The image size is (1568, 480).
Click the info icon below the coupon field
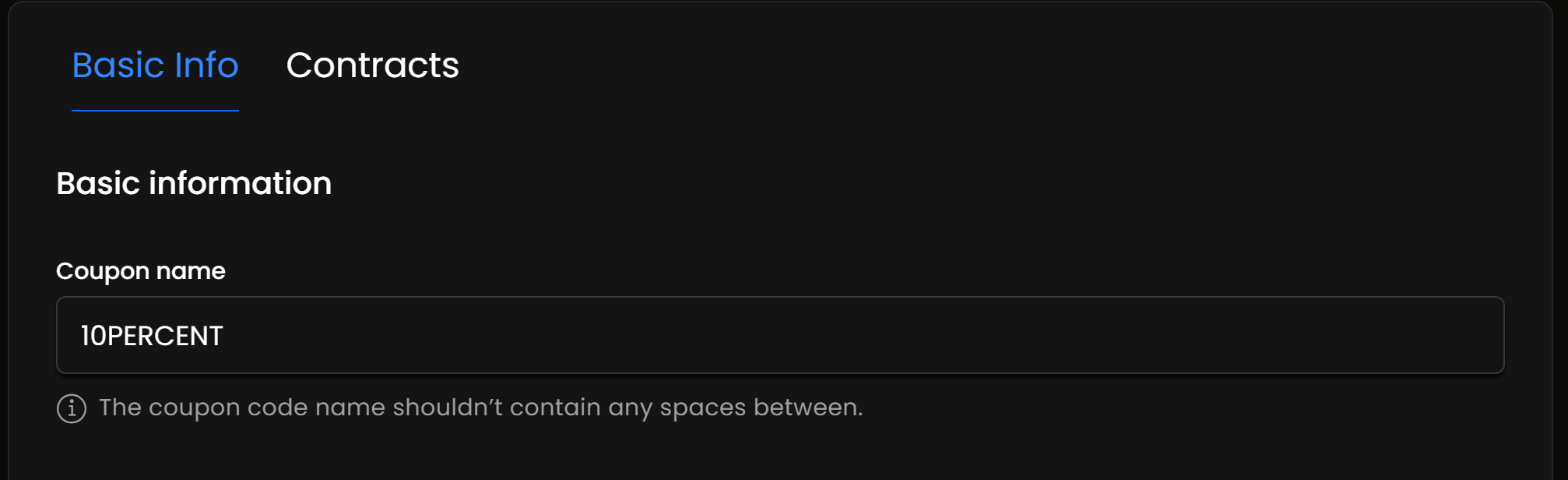(72, 408)
